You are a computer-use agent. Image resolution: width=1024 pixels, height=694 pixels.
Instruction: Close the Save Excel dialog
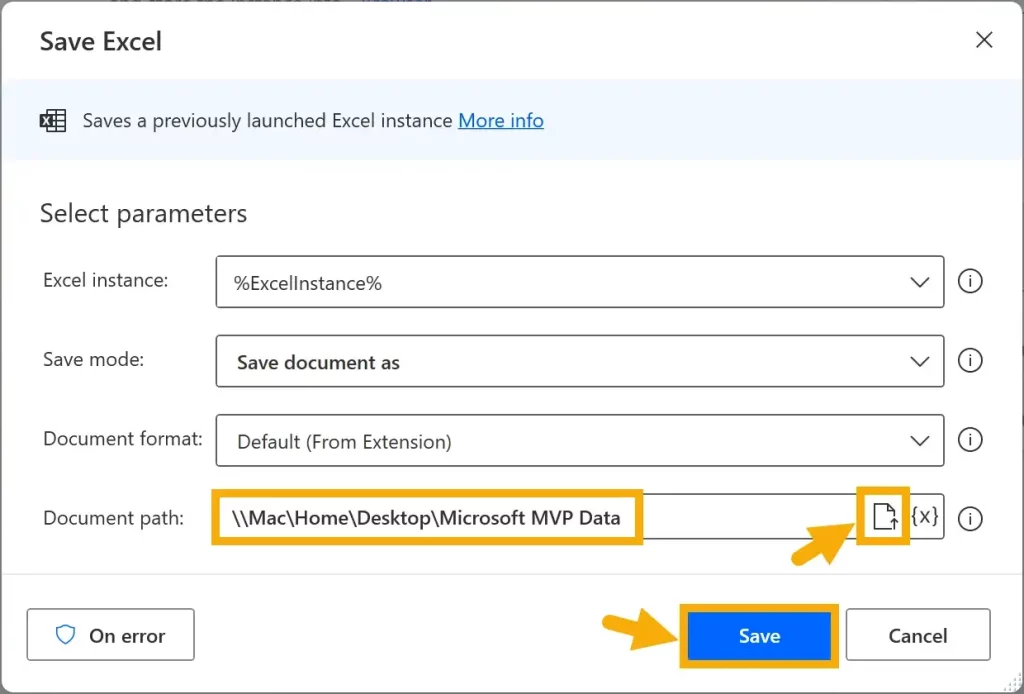click(984, 40)
